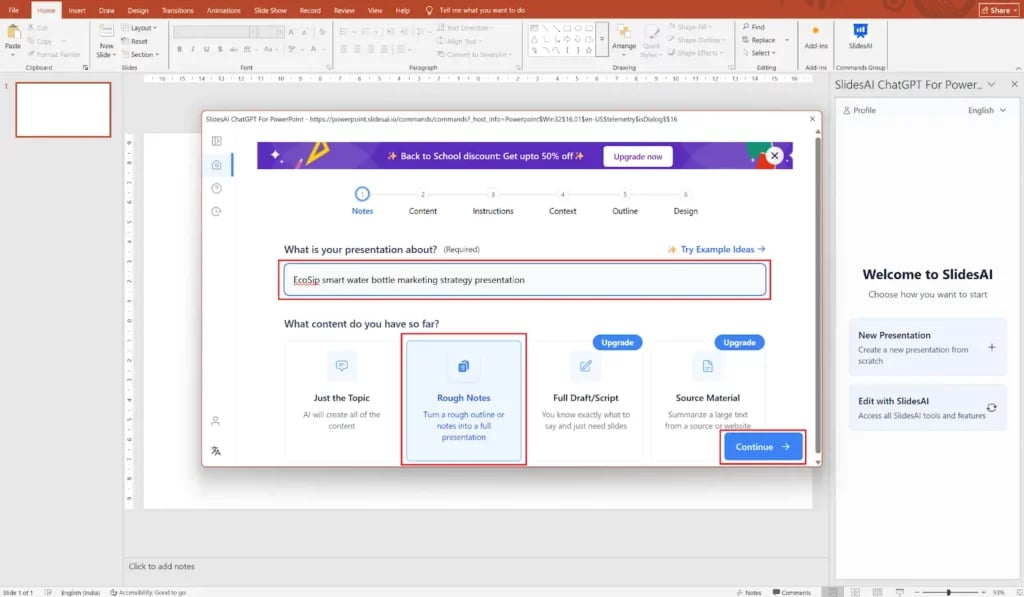Click the history clock icon in dialog sidebar
Viewport: 1024px width, 597px height.
click(216, 211)
